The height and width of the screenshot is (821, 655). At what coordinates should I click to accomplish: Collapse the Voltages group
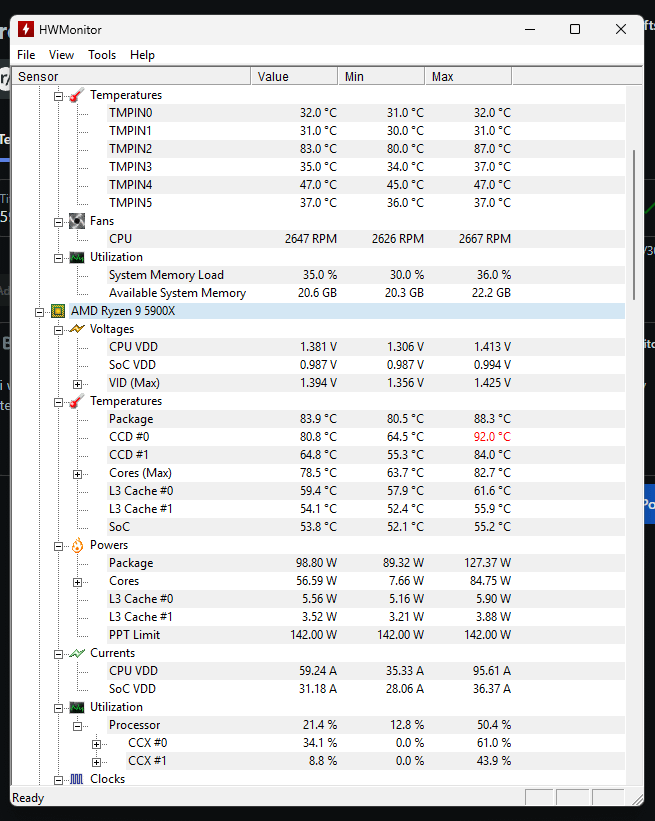(59, 330)
